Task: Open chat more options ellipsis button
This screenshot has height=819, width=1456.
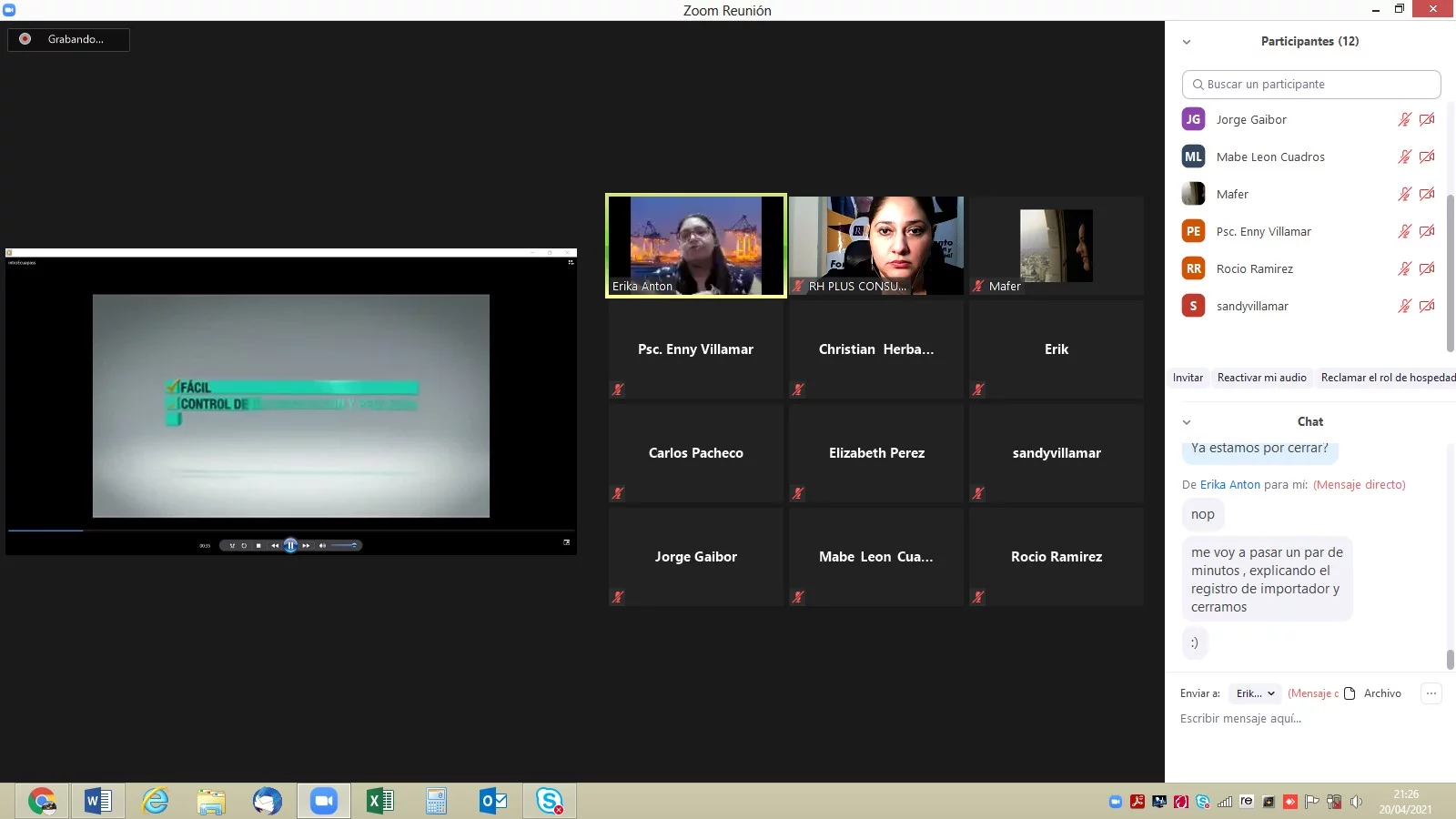Action: (x=1431, y=693)
